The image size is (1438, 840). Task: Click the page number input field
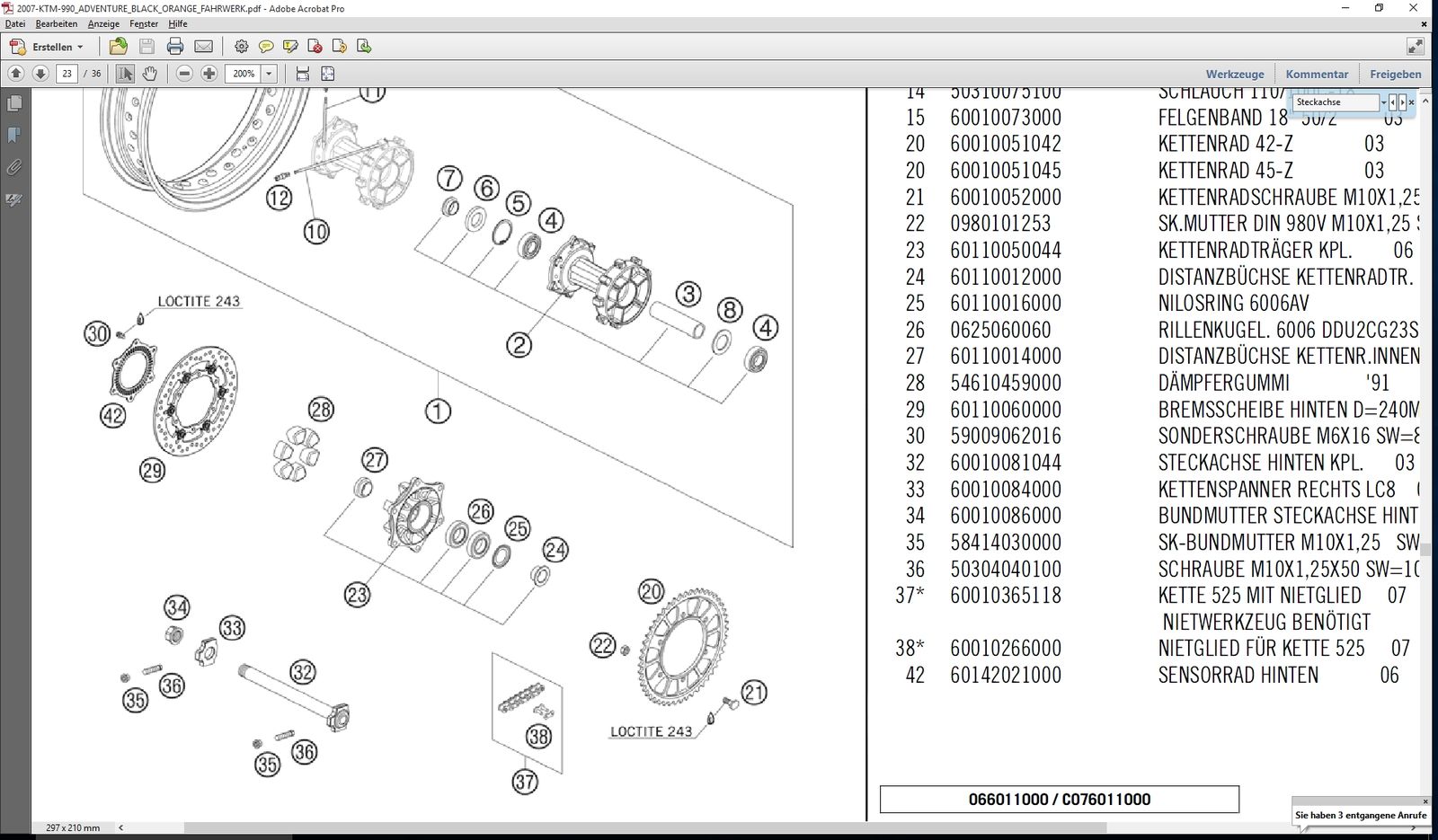tap(67, 74)
